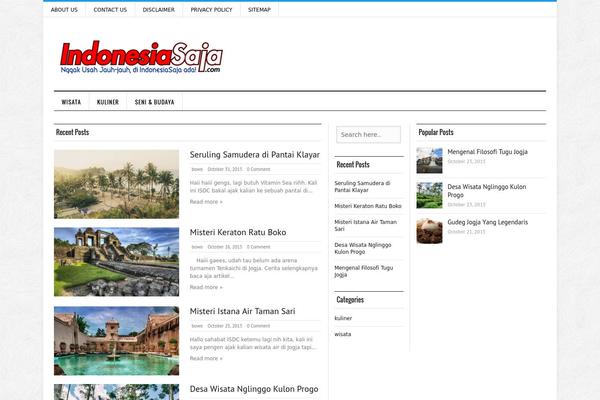Open popular post Desa Wisata Nglinggo Kulon Progo
This screenshot has width=600, height=400.
pos(487,191)
